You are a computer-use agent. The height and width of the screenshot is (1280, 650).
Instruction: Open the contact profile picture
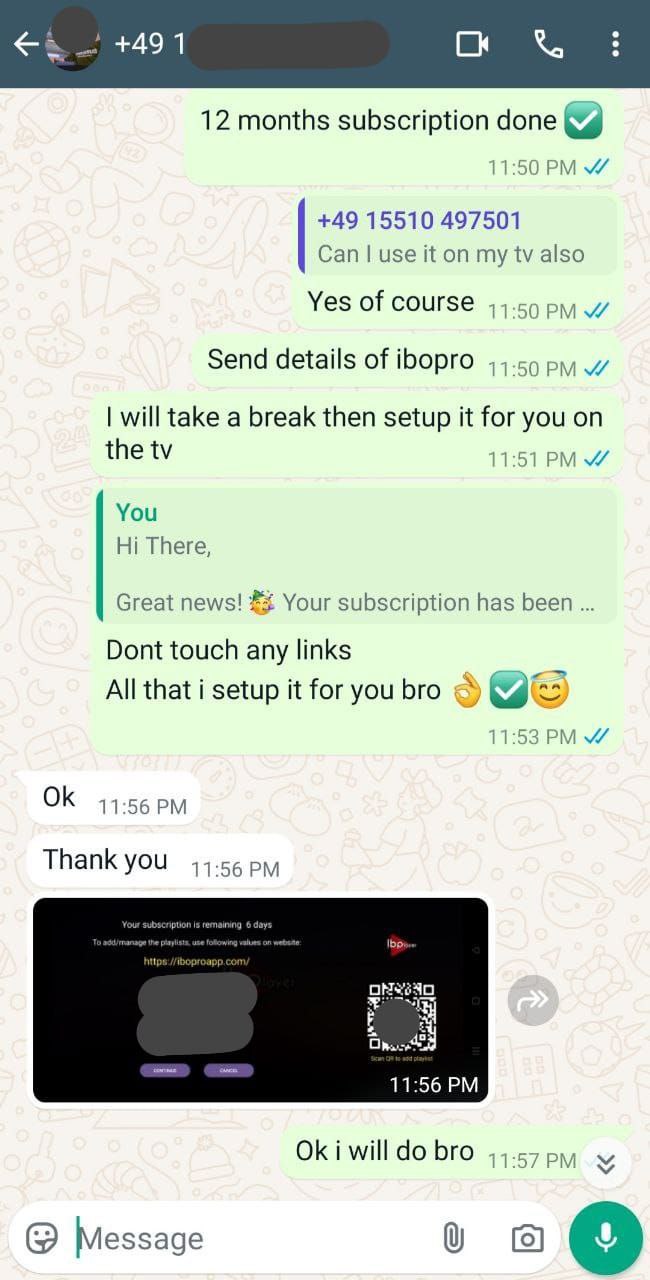tap(73, 39)
